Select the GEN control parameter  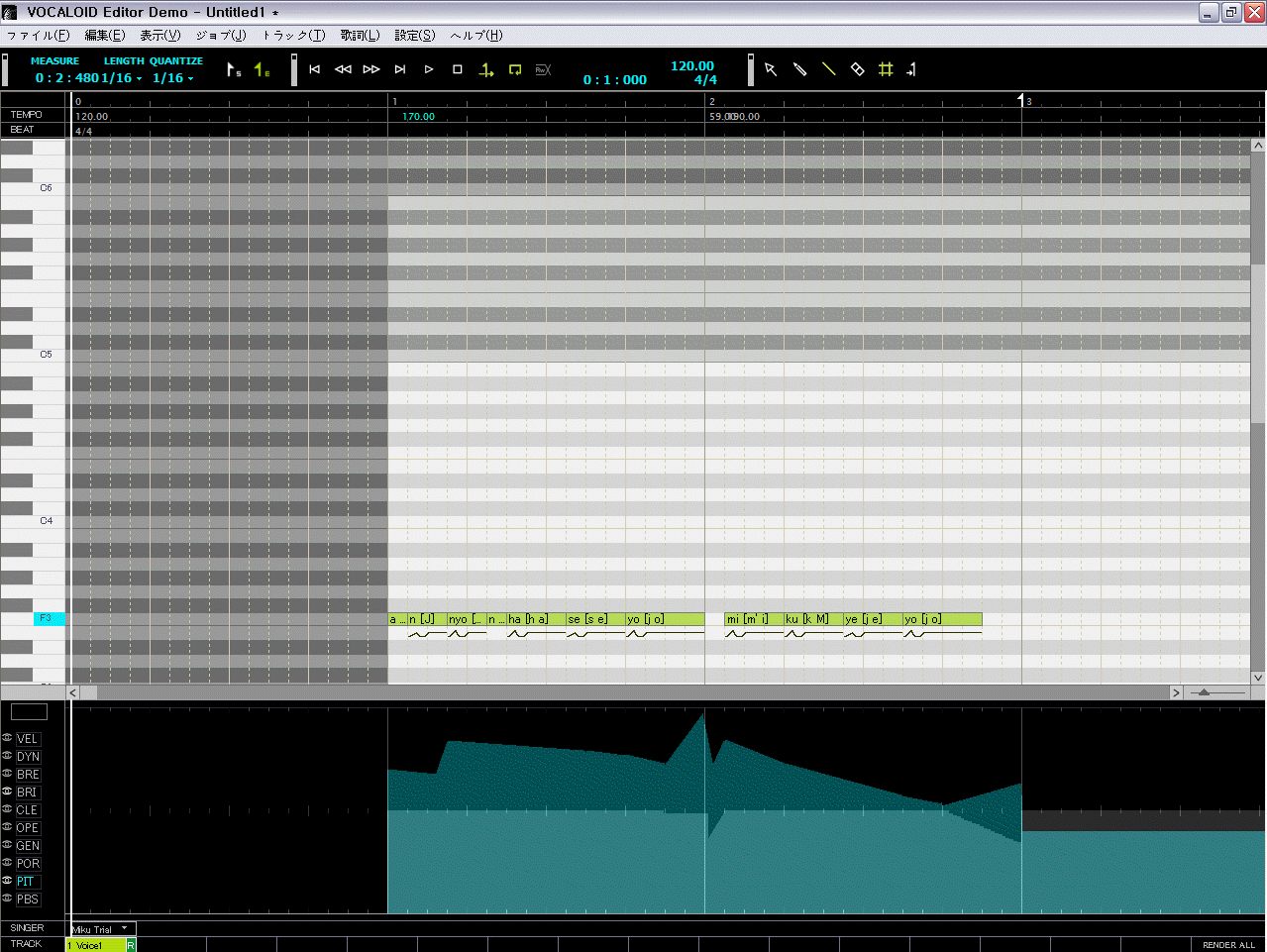(28, 846)
